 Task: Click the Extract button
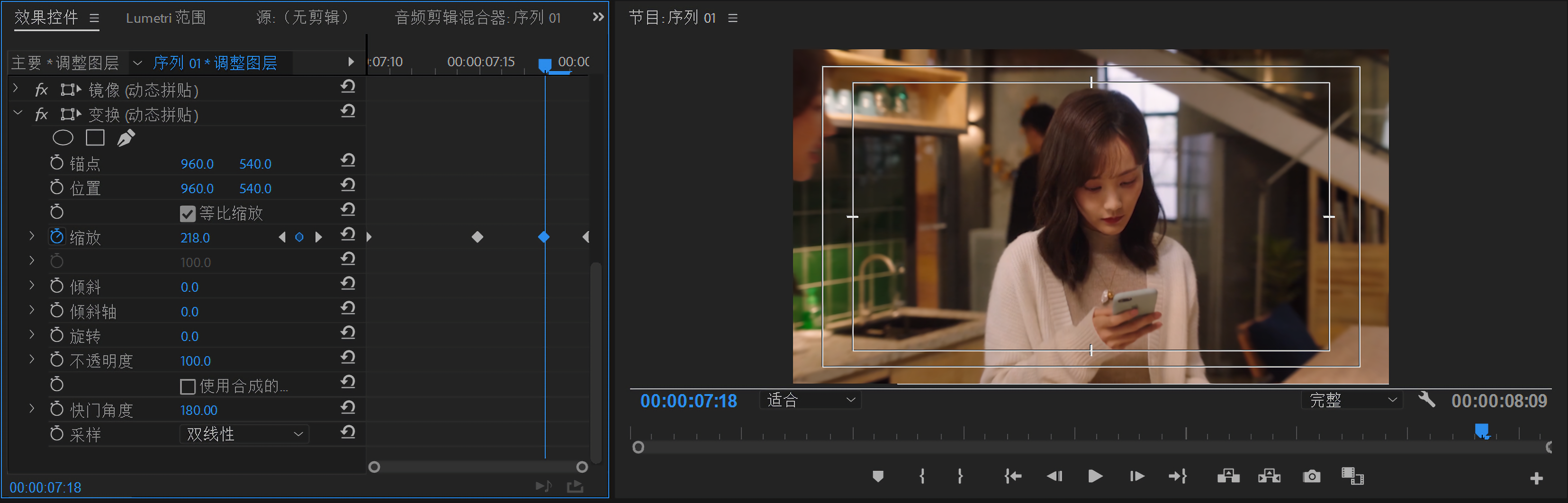(x=1269, y=476)
